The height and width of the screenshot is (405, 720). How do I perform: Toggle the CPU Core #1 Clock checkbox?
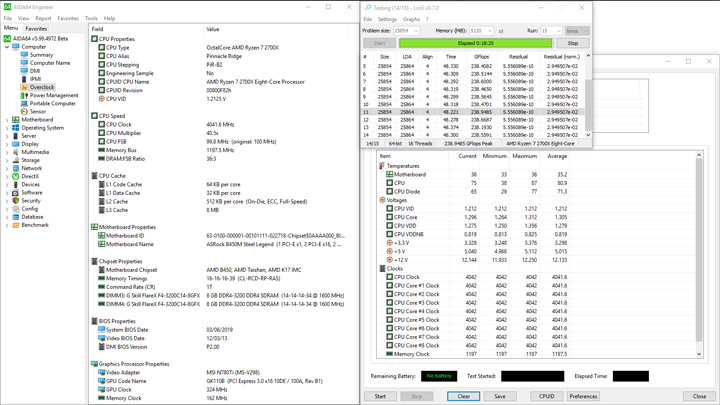389,286
